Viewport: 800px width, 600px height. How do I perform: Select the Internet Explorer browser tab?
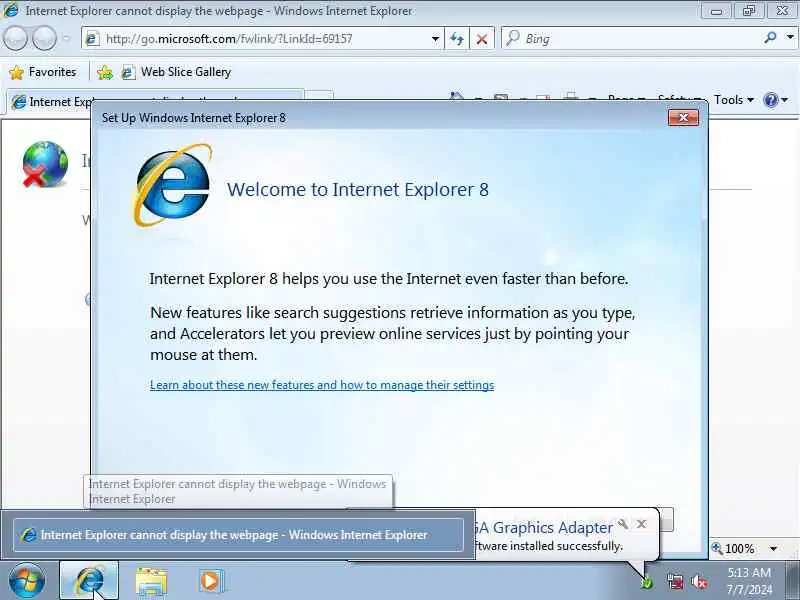[155, 101]
